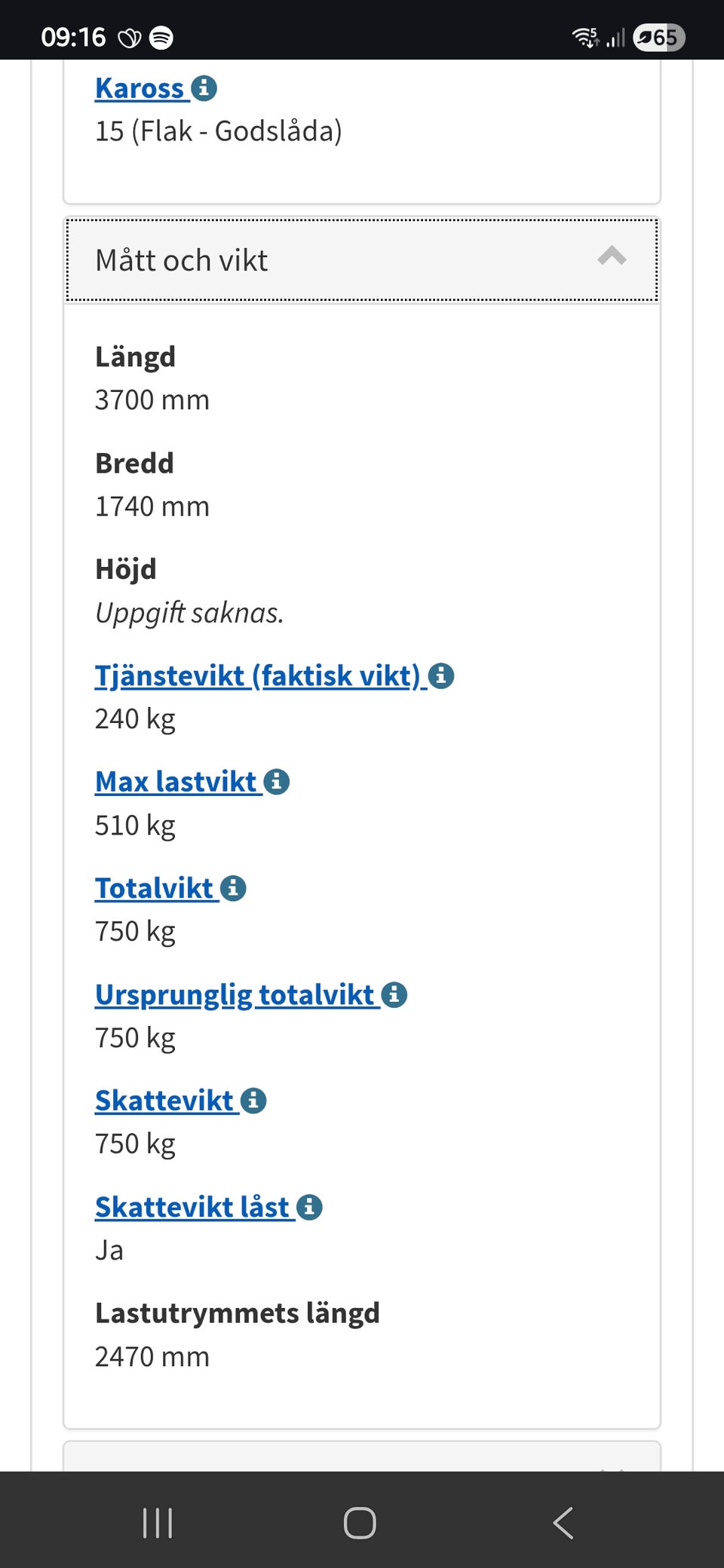Tap the info icon beside Skattevikt

[253, 1101]
